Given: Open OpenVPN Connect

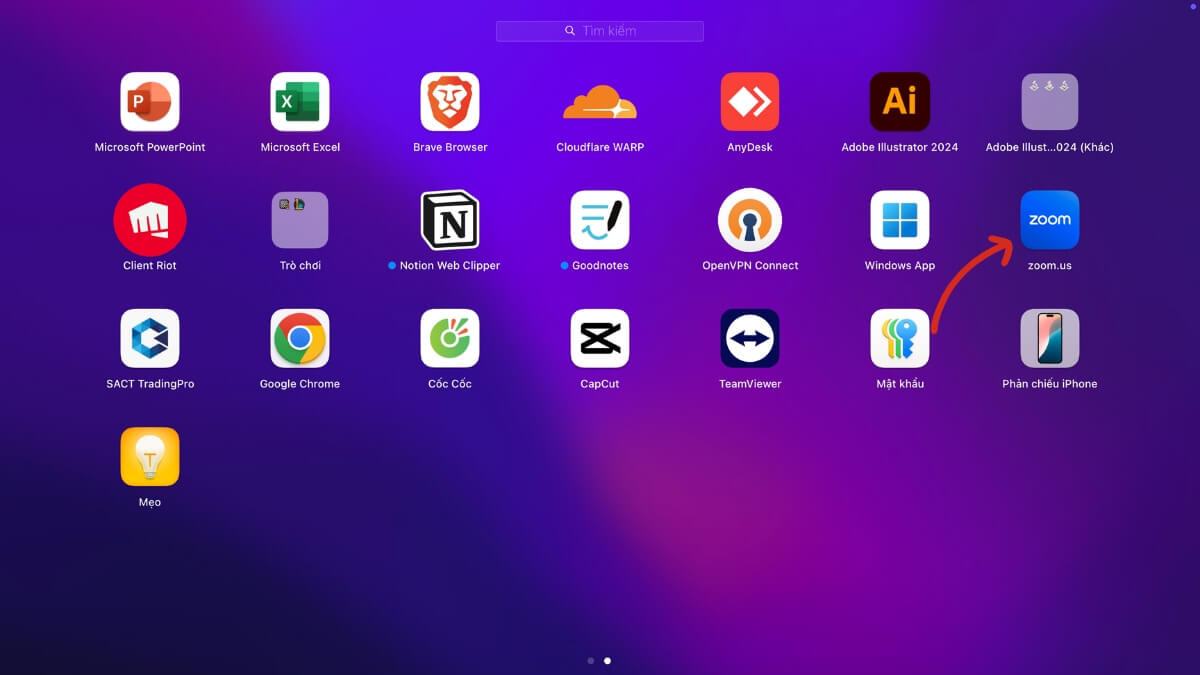Looking at the screenshot, I should pos(750,220).
